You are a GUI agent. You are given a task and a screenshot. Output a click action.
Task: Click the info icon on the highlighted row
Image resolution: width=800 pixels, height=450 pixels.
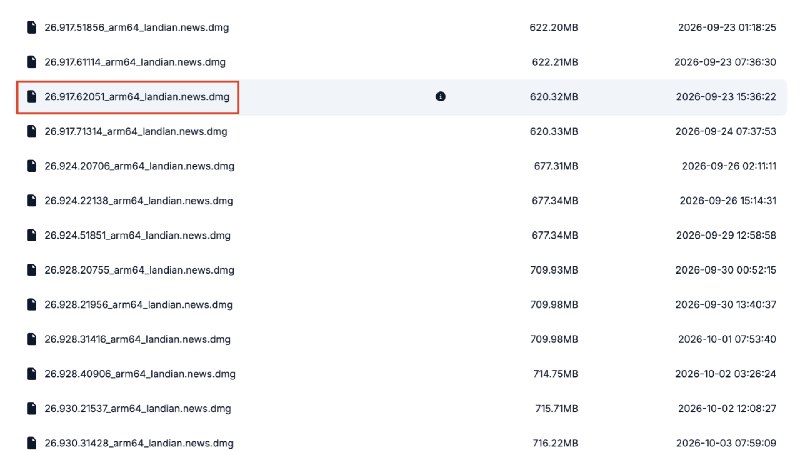tap(440, 96)
